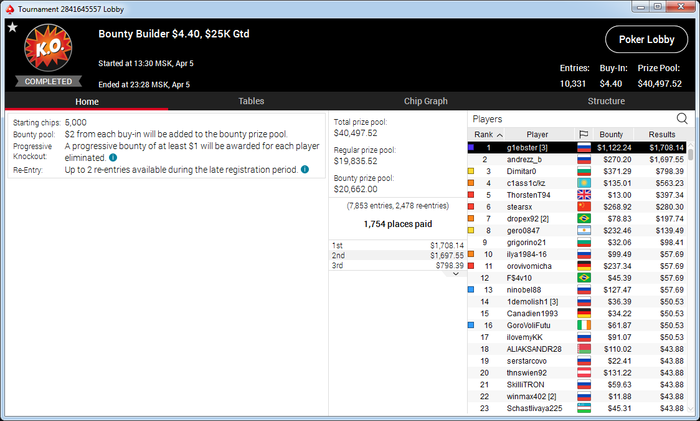Screen dimensions: 700x421
Task: Click Russian flag for g1ebster
Action: [x=583, y=147]
